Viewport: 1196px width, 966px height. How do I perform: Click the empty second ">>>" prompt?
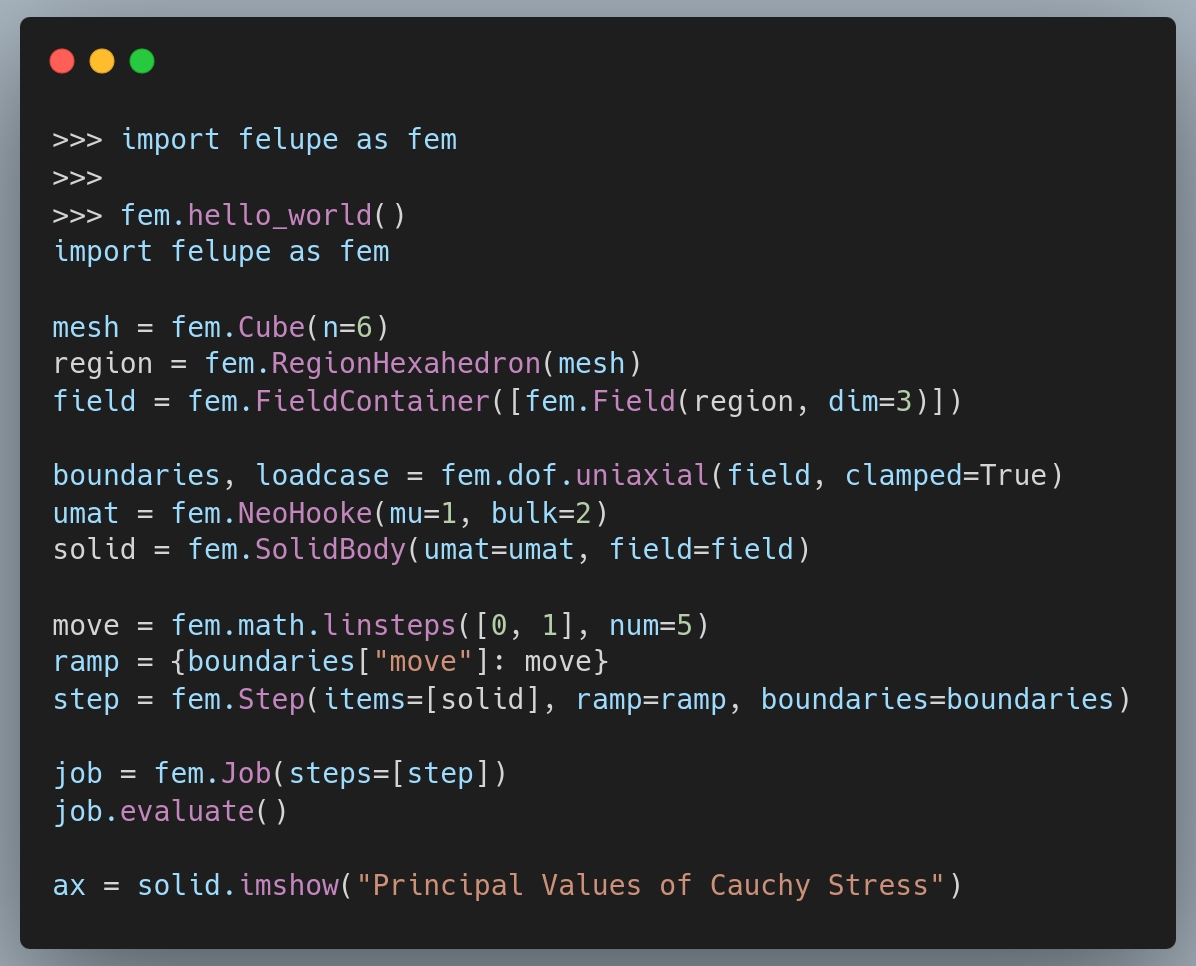pos(77,178)
